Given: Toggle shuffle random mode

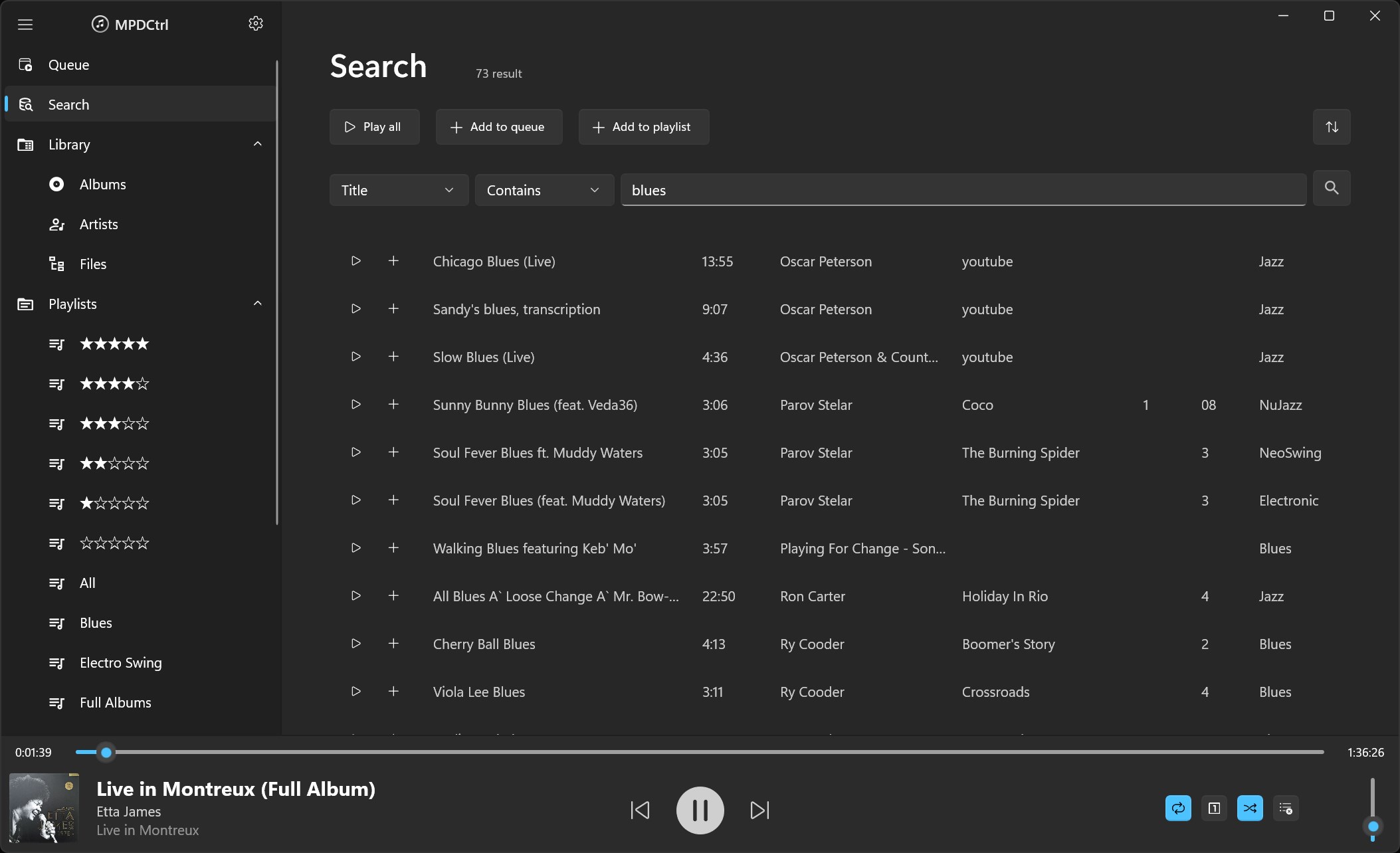Looking at the screenshot, I should pos(1250,808).
